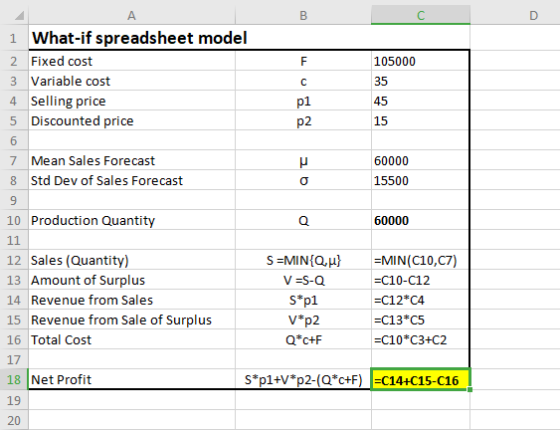Click the 'S =MIN{Q,μ}' formula description
Image resolution: width=560 pixels, height=430 pixels.
pyautogui.click(x=303, y=260)
